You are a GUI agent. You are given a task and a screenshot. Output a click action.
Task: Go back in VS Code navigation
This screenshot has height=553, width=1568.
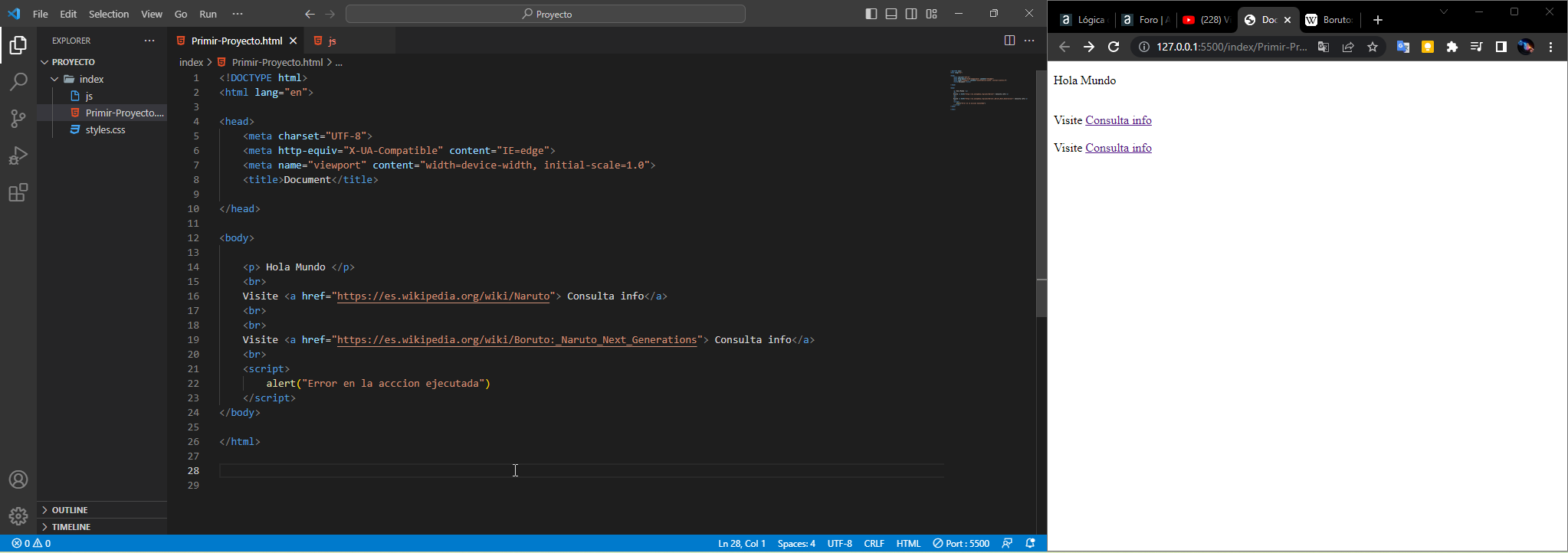click(x=310, y=14)
